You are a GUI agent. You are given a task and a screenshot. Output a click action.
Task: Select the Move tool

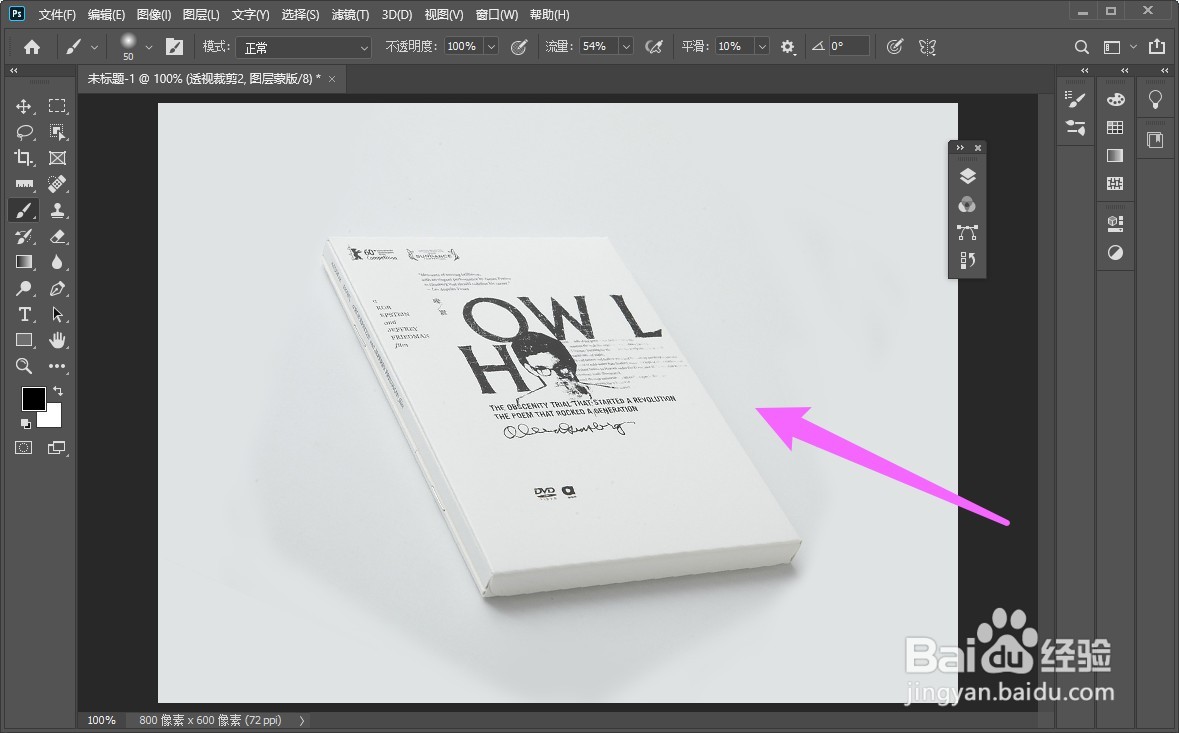[x=24, y=106]
